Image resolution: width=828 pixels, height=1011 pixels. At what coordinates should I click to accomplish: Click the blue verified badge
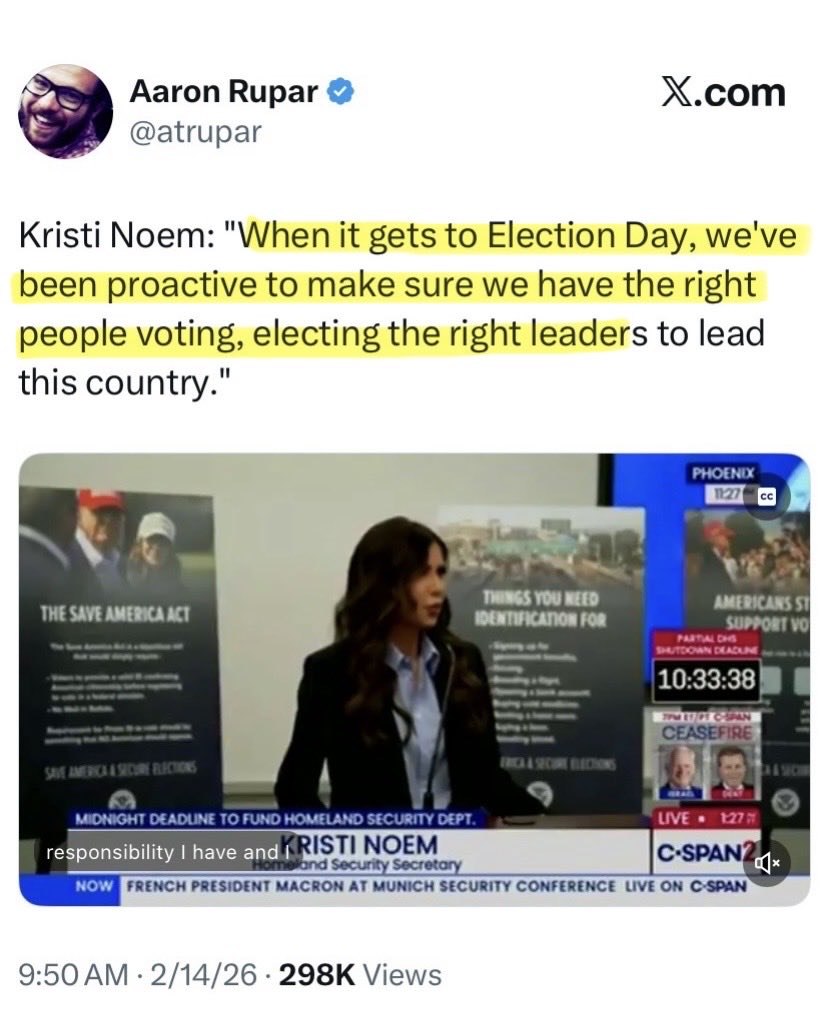tap(341, 92)
